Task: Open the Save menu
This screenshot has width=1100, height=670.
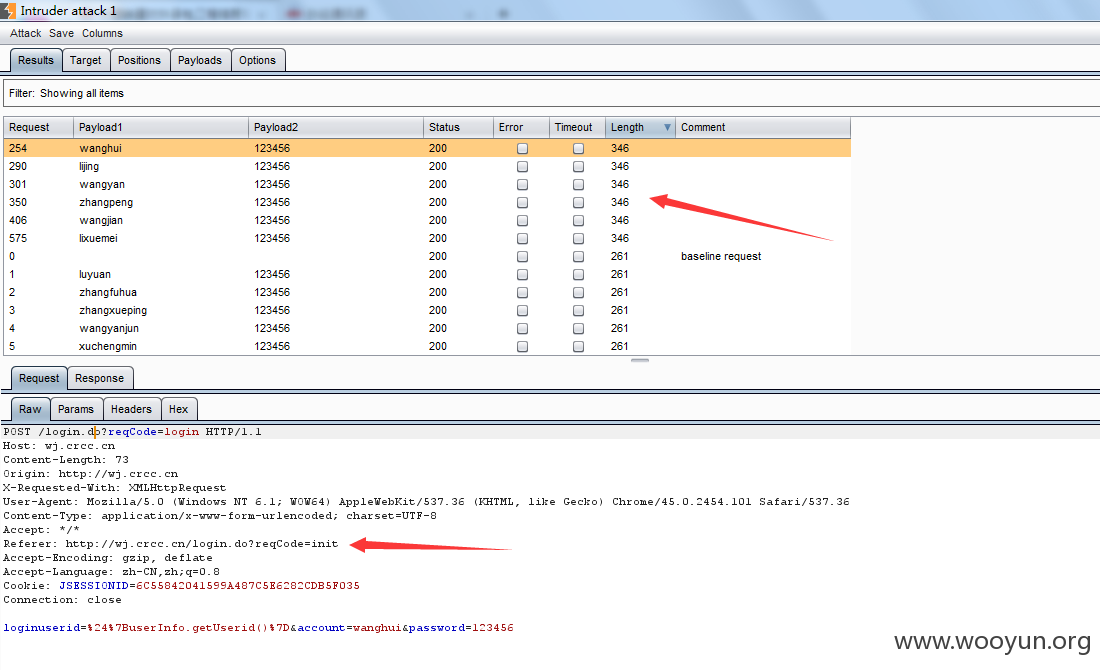Action: (61, 33)
